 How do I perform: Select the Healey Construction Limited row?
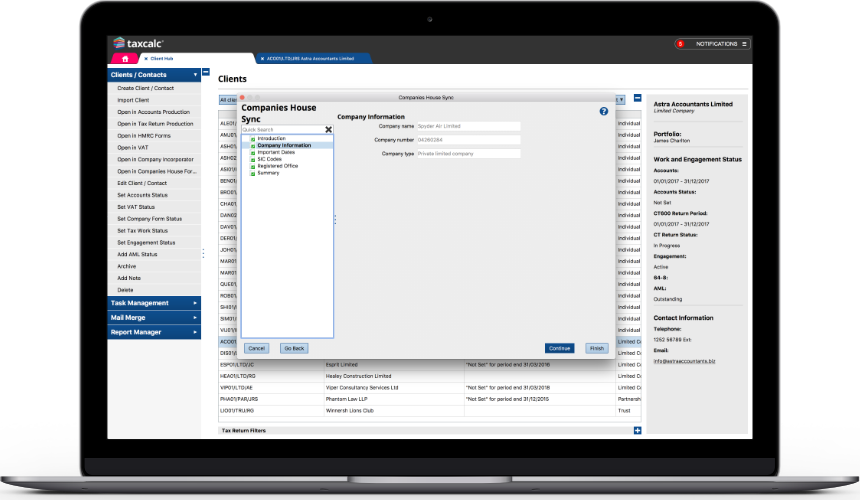click(x=429, y=376)
